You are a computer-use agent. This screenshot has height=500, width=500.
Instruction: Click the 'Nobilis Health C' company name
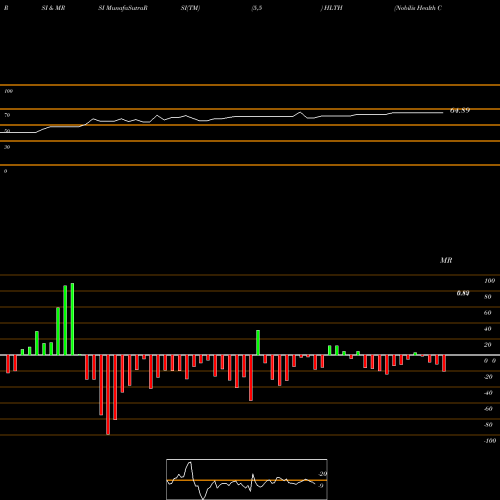(418, 8)
